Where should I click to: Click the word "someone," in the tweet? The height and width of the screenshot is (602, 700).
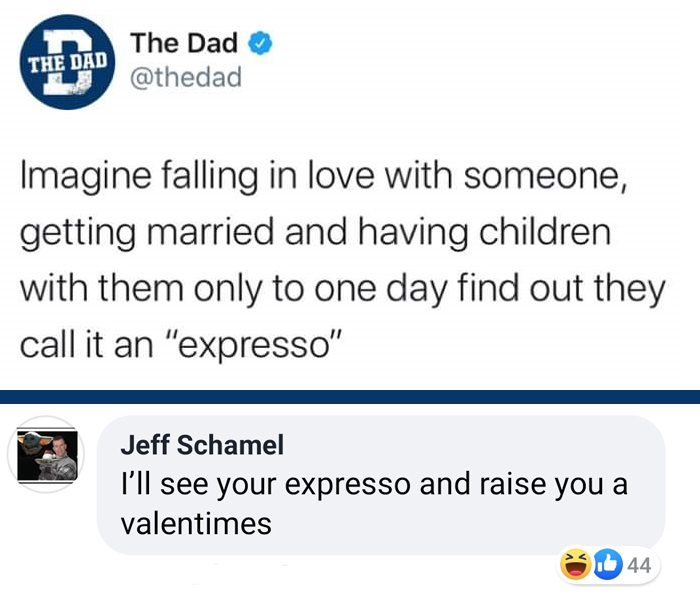545,175
